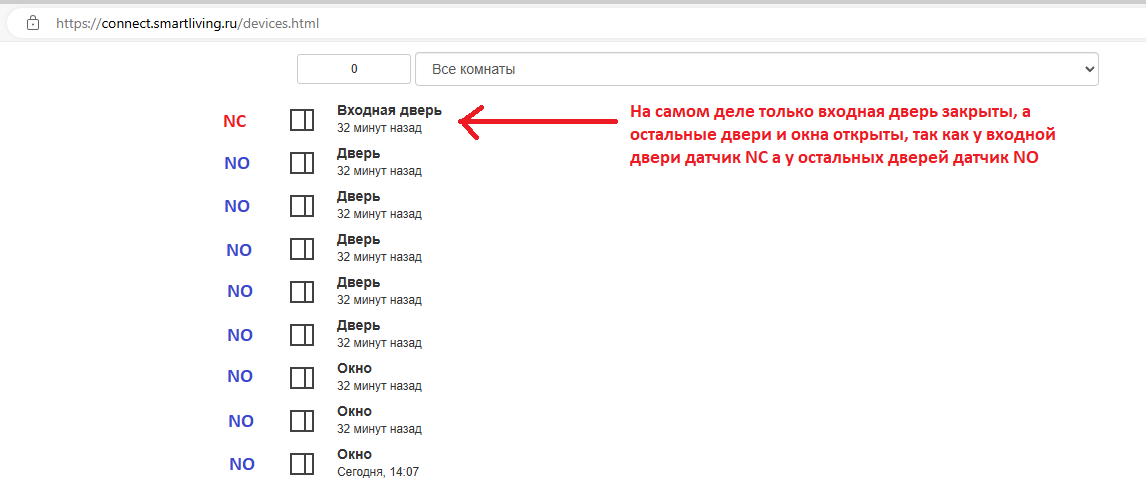The height and width of the screenshot is (492, 1146).
Task: View site info via the lock icon
Action: pyautogui.click(x=33, y=22)
